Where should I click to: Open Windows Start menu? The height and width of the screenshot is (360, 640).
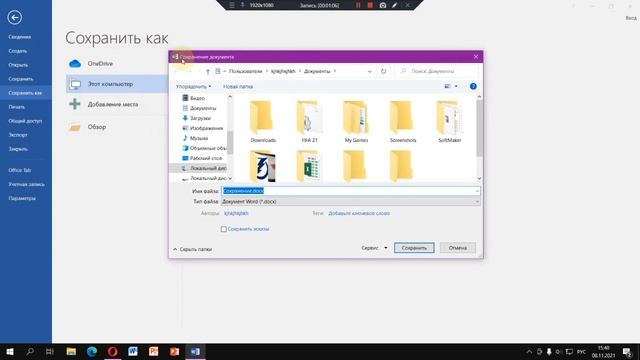10,351
